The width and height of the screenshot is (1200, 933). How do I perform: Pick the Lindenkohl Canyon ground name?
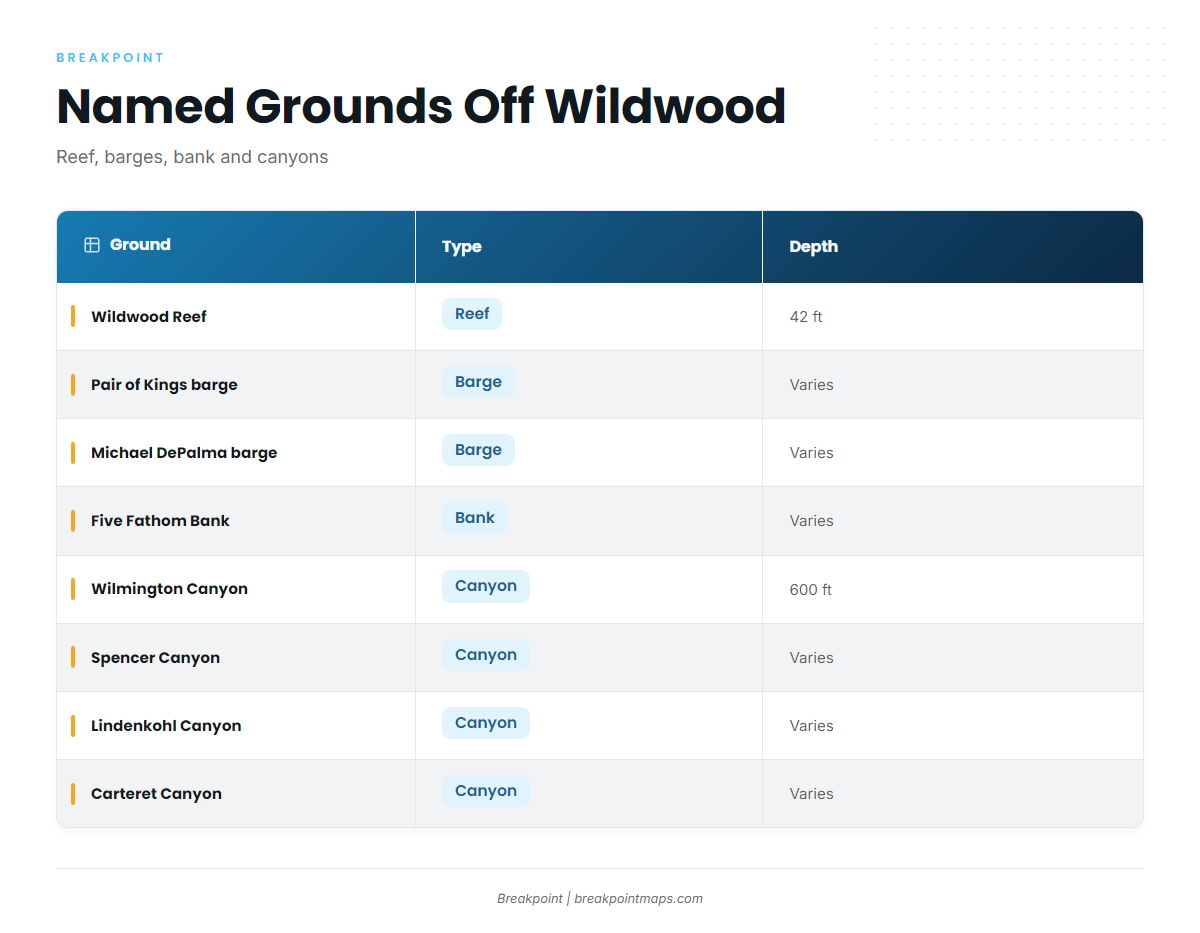tap(166, 726)
